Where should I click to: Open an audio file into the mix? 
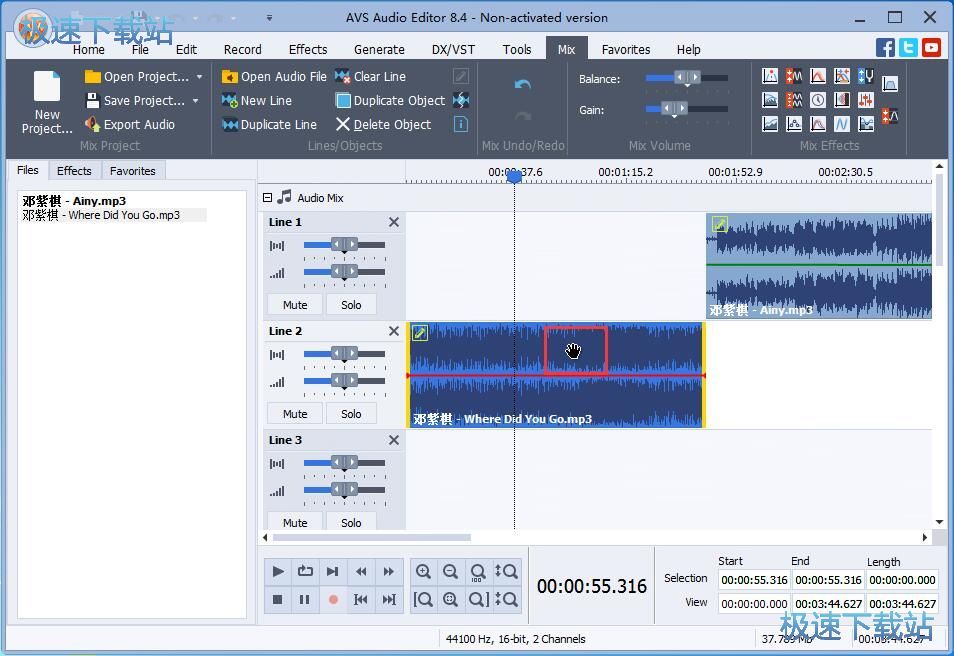click(274, 77)
